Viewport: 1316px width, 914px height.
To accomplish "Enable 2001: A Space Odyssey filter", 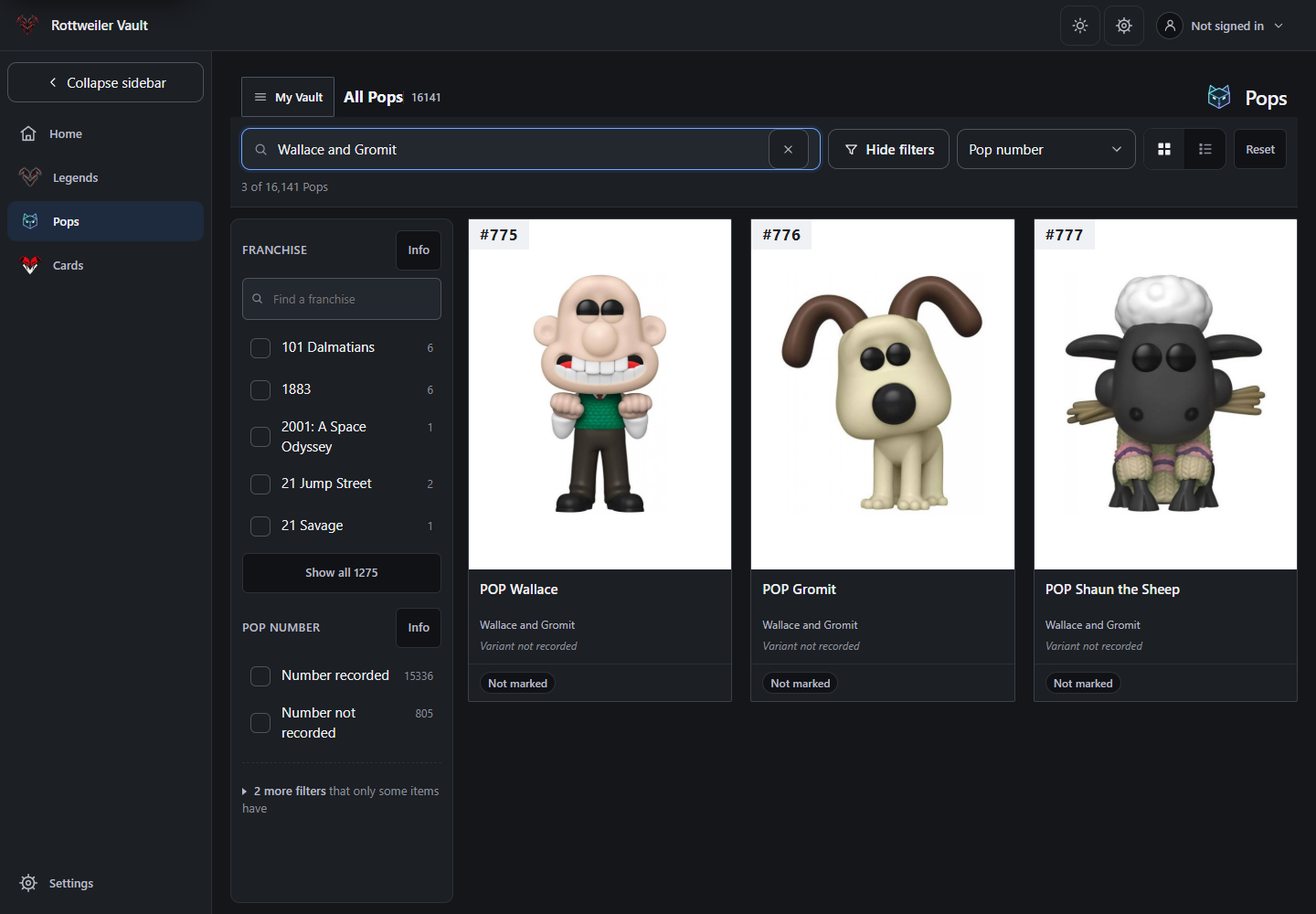I will coord(260,437).
